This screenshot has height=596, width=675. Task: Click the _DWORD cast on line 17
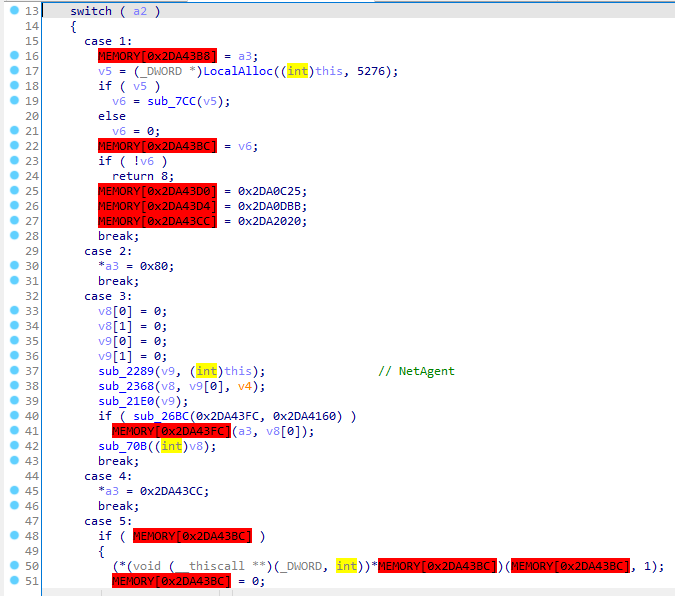point(161,71)
